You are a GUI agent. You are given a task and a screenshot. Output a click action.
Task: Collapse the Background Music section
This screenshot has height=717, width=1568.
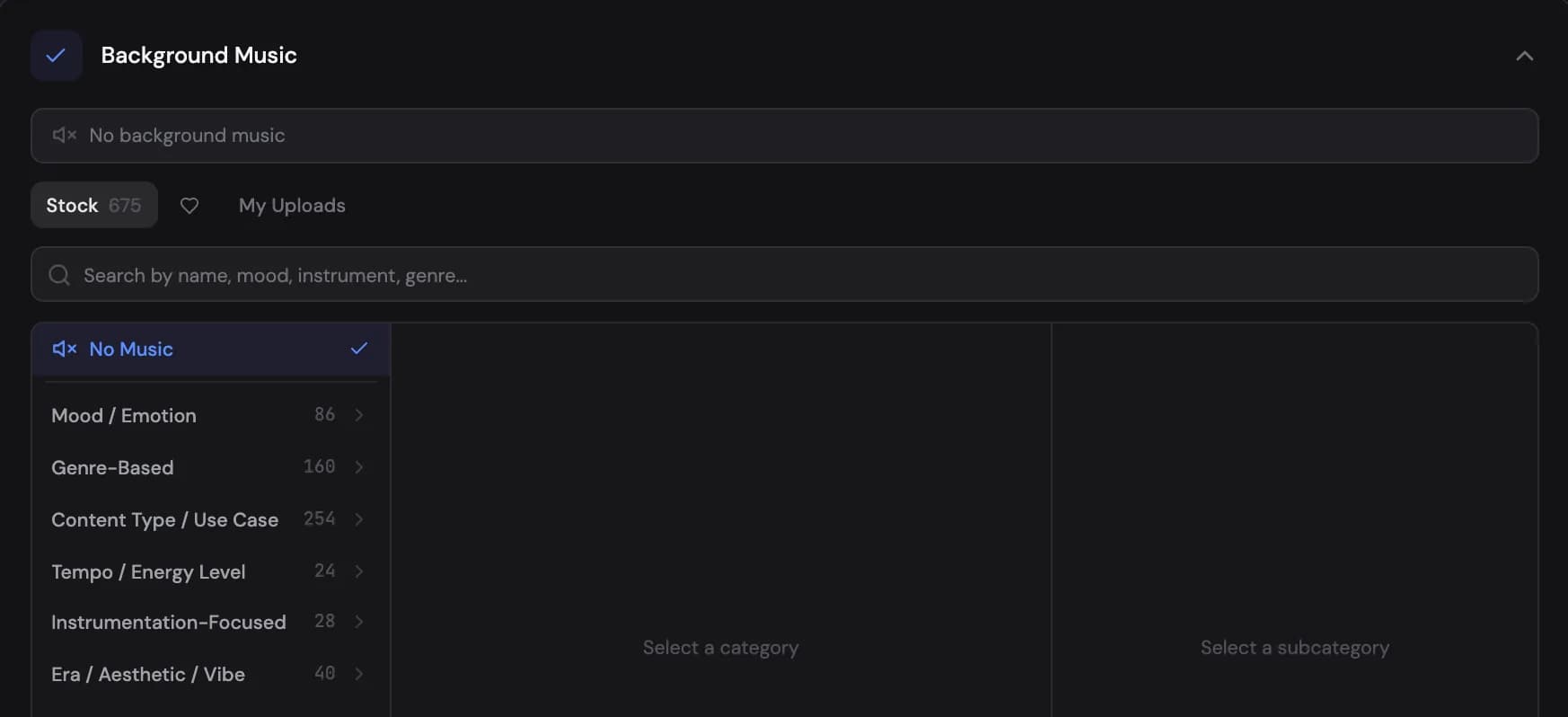click(x=1524, y=56)
